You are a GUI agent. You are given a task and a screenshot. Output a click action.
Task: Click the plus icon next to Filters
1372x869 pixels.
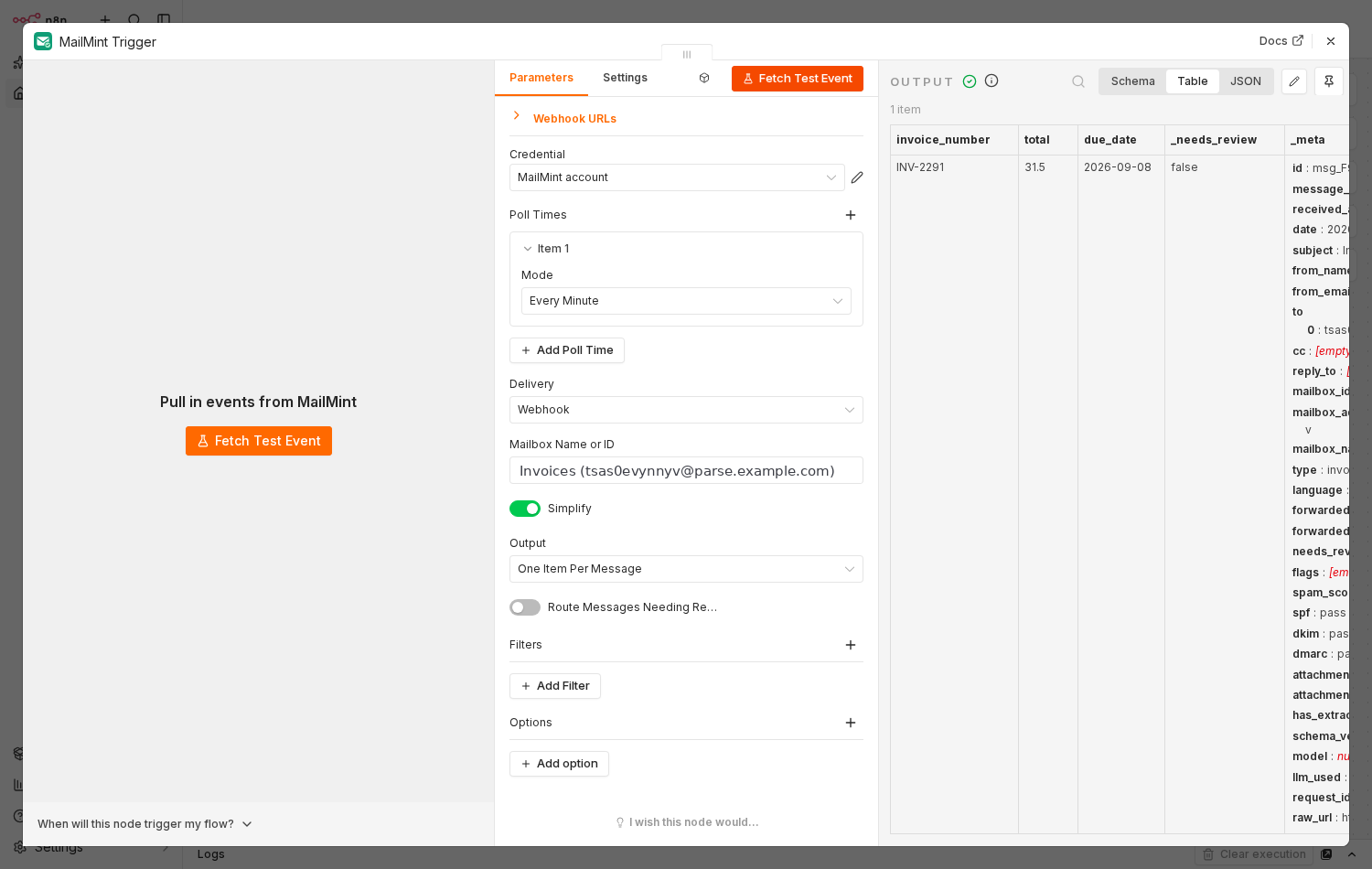pos(851,645)
